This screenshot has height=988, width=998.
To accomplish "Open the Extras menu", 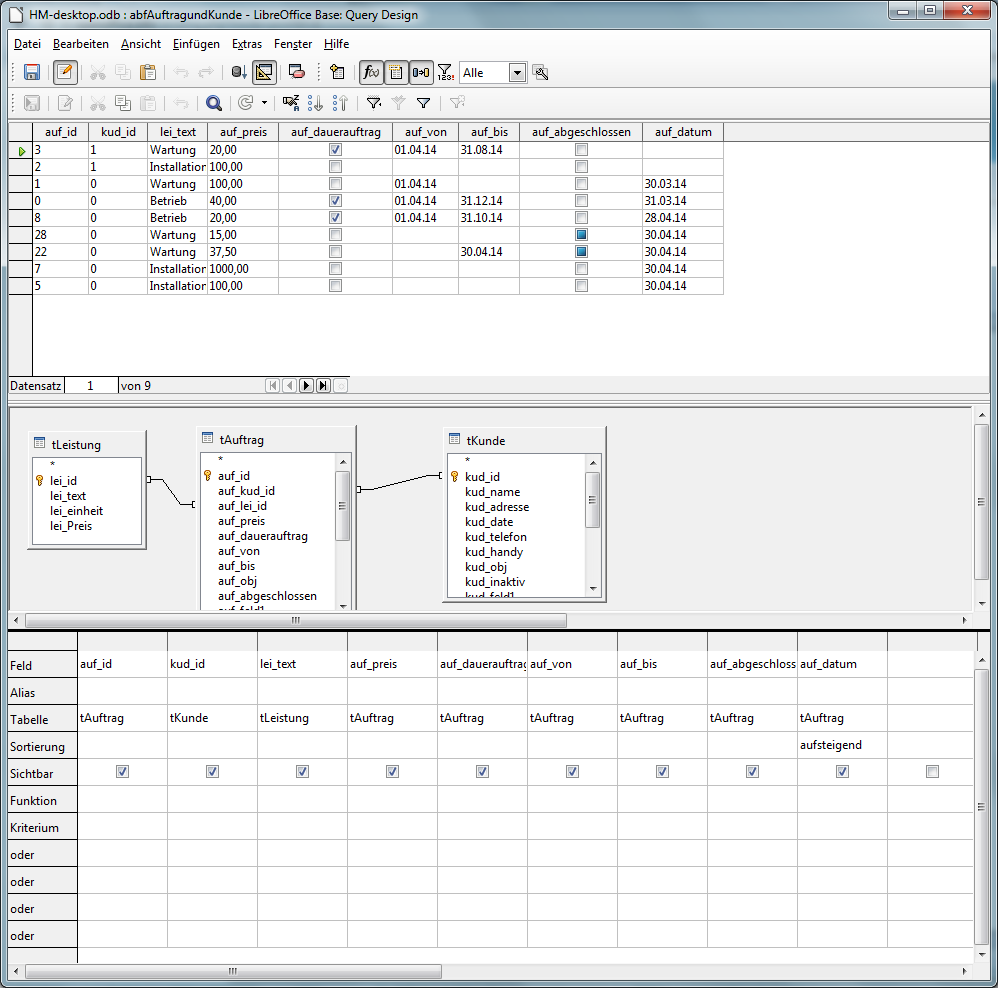I will 246,44.
